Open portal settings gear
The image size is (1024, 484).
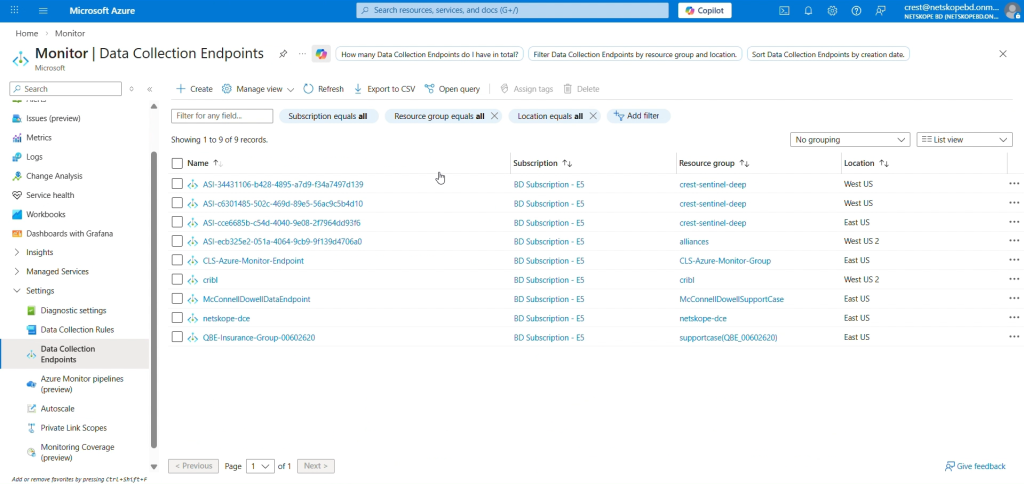832,10
